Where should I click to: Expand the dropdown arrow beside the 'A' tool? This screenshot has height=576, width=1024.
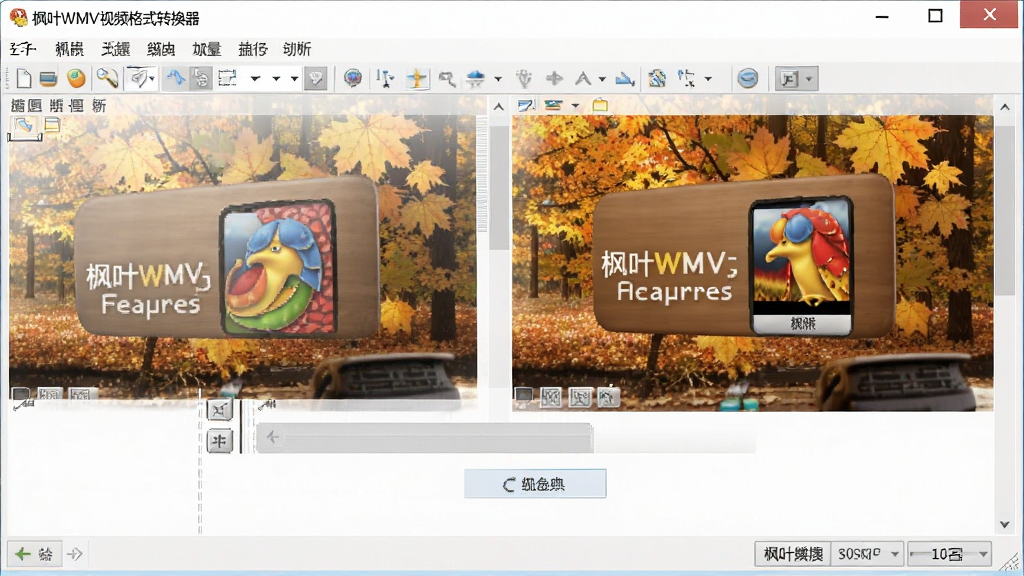[602, 79]
